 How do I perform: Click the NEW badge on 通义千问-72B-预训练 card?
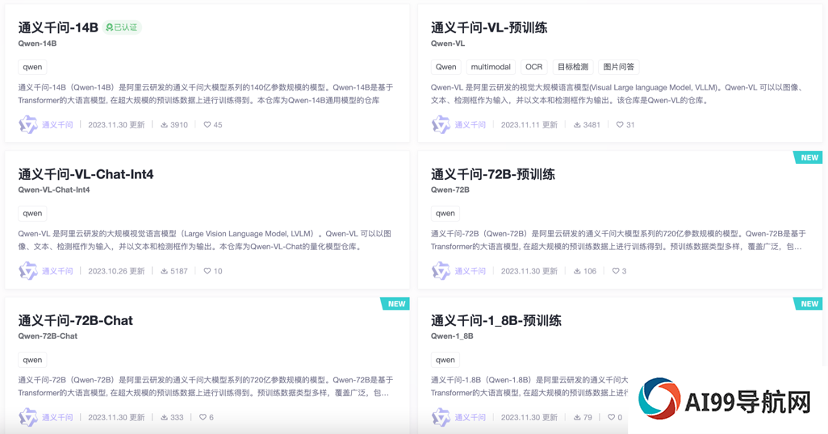point(808,157)
